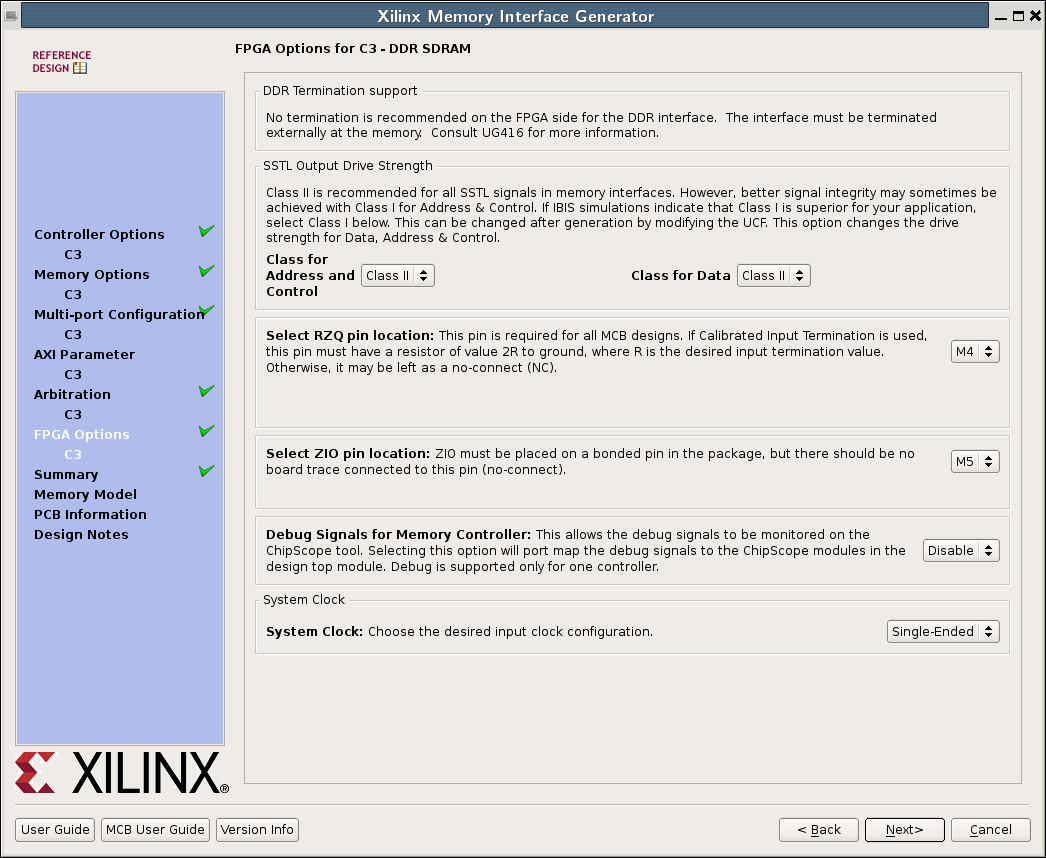The height and width of the screenshot is (858, 1046).
Task: Show Version Info
Action: [x=257, y=830]
